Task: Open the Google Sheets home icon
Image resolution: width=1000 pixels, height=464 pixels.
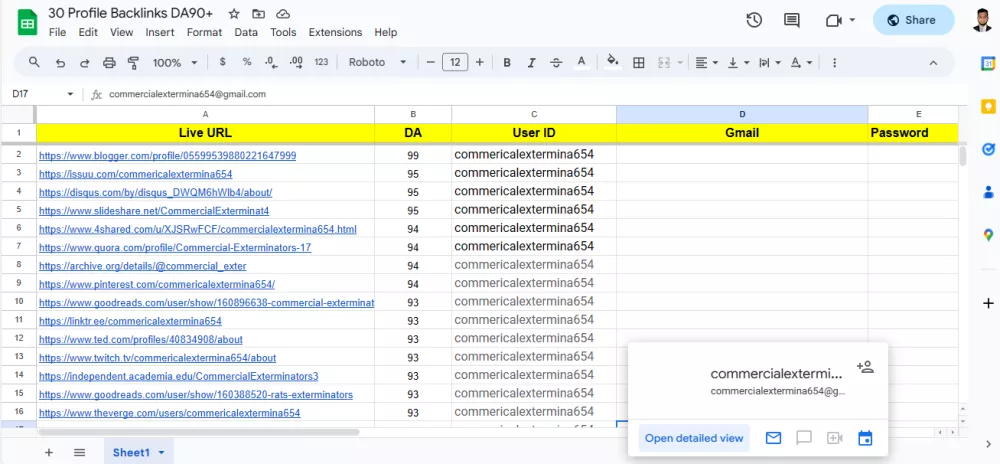Action: [27, 23]
